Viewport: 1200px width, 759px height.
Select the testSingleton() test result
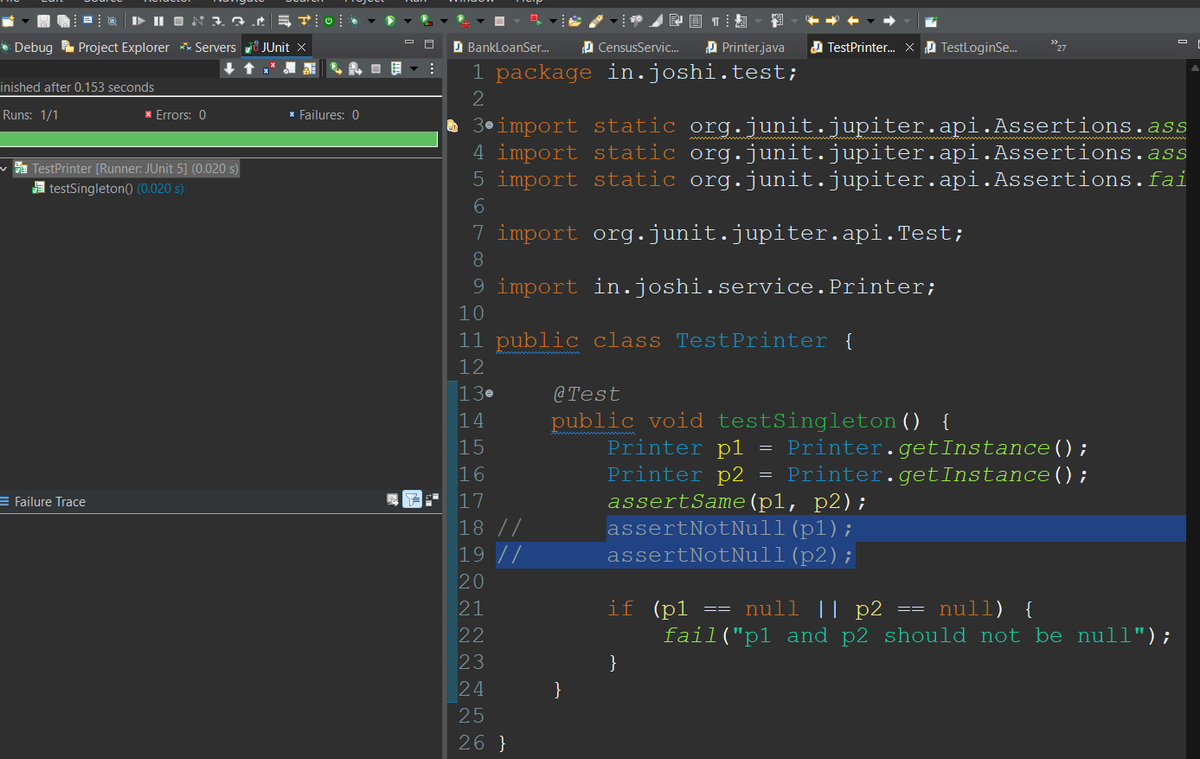(108, 188)
